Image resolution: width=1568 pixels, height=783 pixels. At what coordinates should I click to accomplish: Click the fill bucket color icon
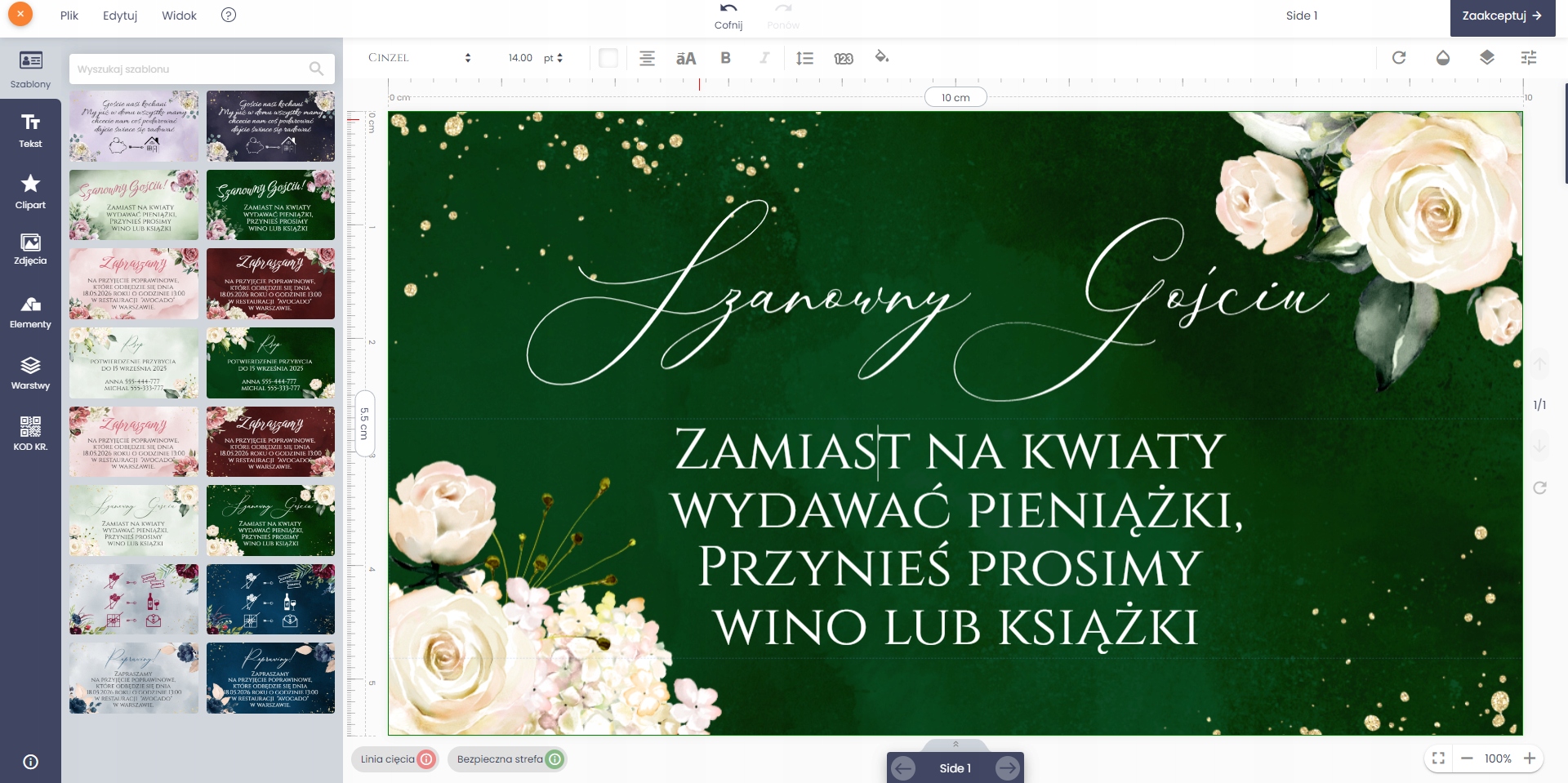tap(881, 57)
